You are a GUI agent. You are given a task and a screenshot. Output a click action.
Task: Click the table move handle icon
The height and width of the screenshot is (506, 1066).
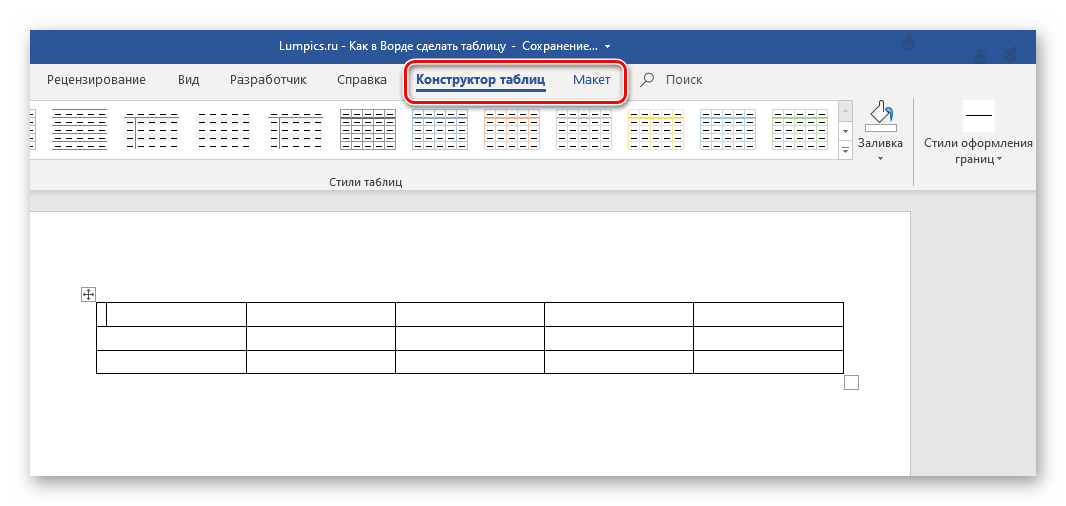[x=89, y=294]
